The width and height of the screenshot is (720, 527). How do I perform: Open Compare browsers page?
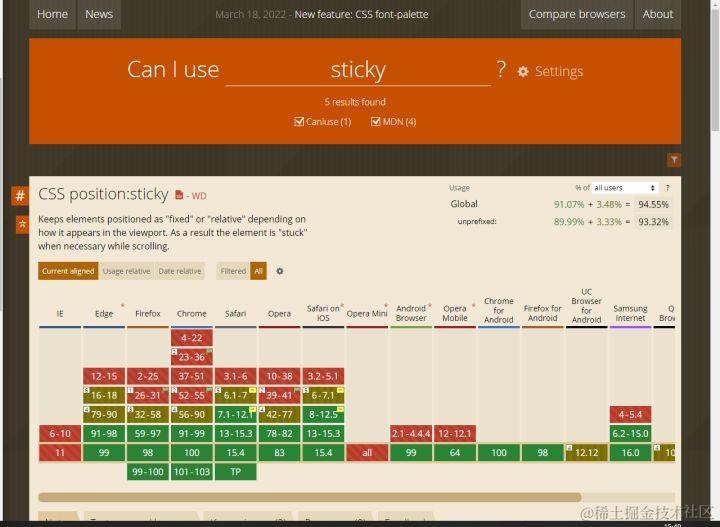(577, 14)
